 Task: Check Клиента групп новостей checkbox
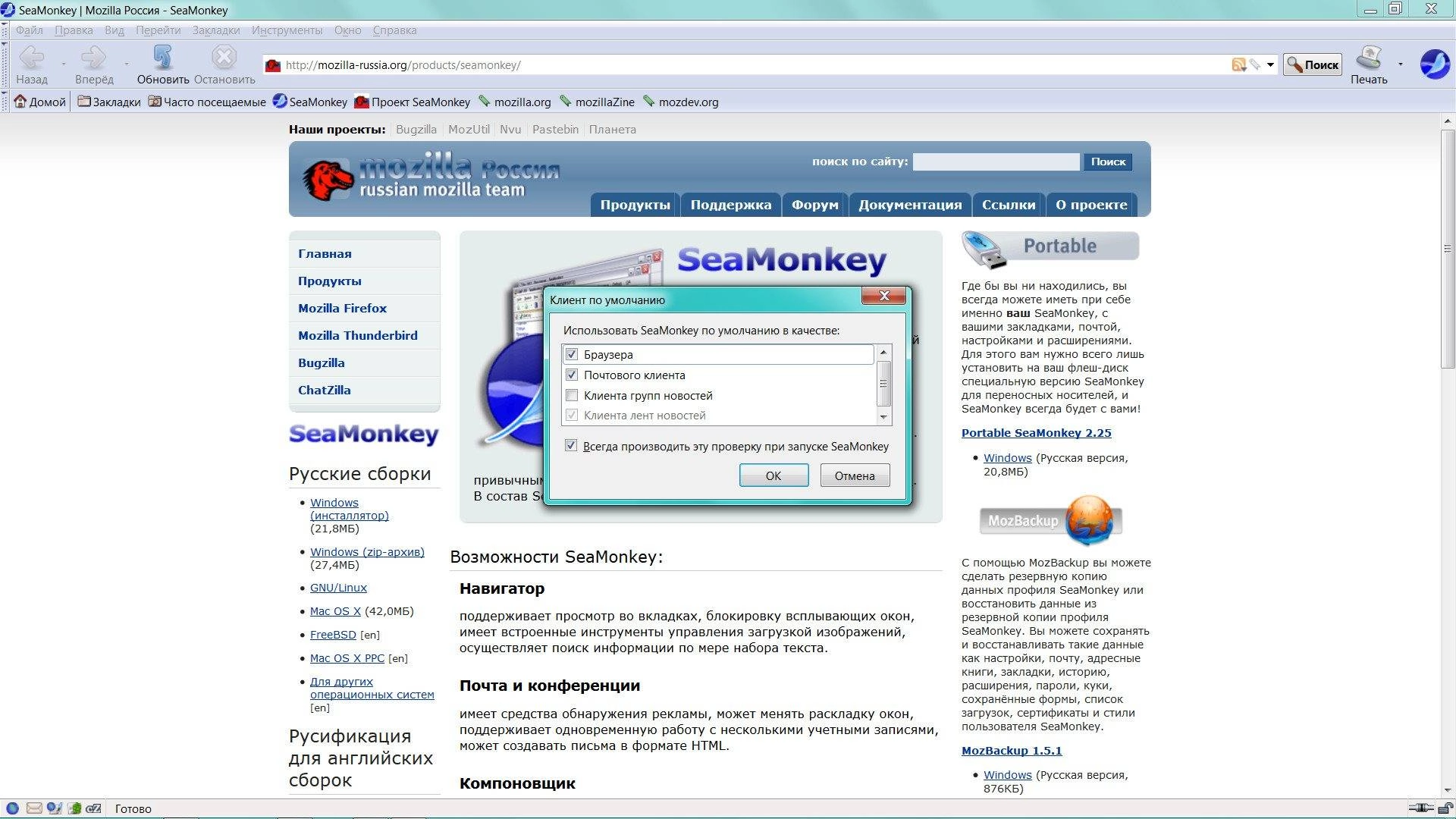click(572, 395)
